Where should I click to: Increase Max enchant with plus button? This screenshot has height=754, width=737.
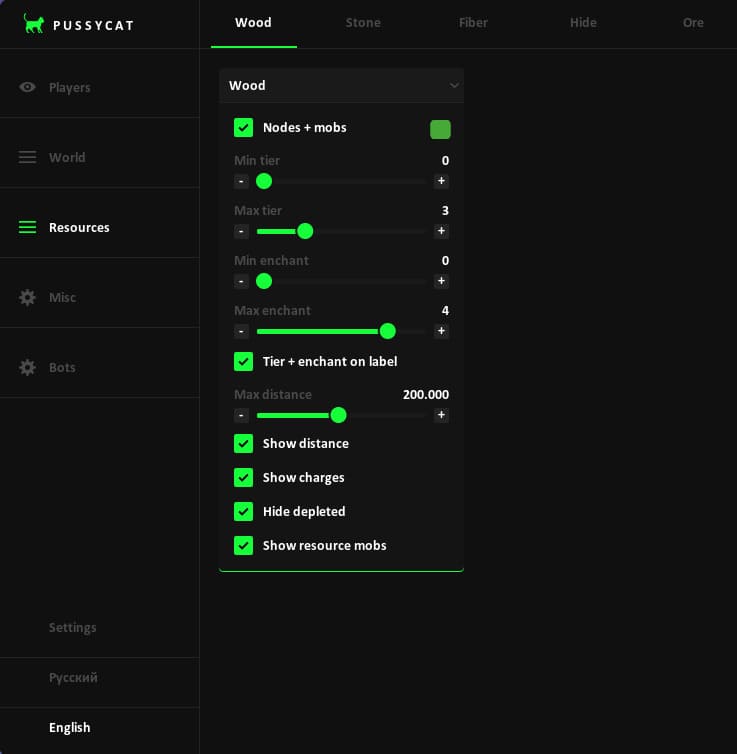click(441, 331)
